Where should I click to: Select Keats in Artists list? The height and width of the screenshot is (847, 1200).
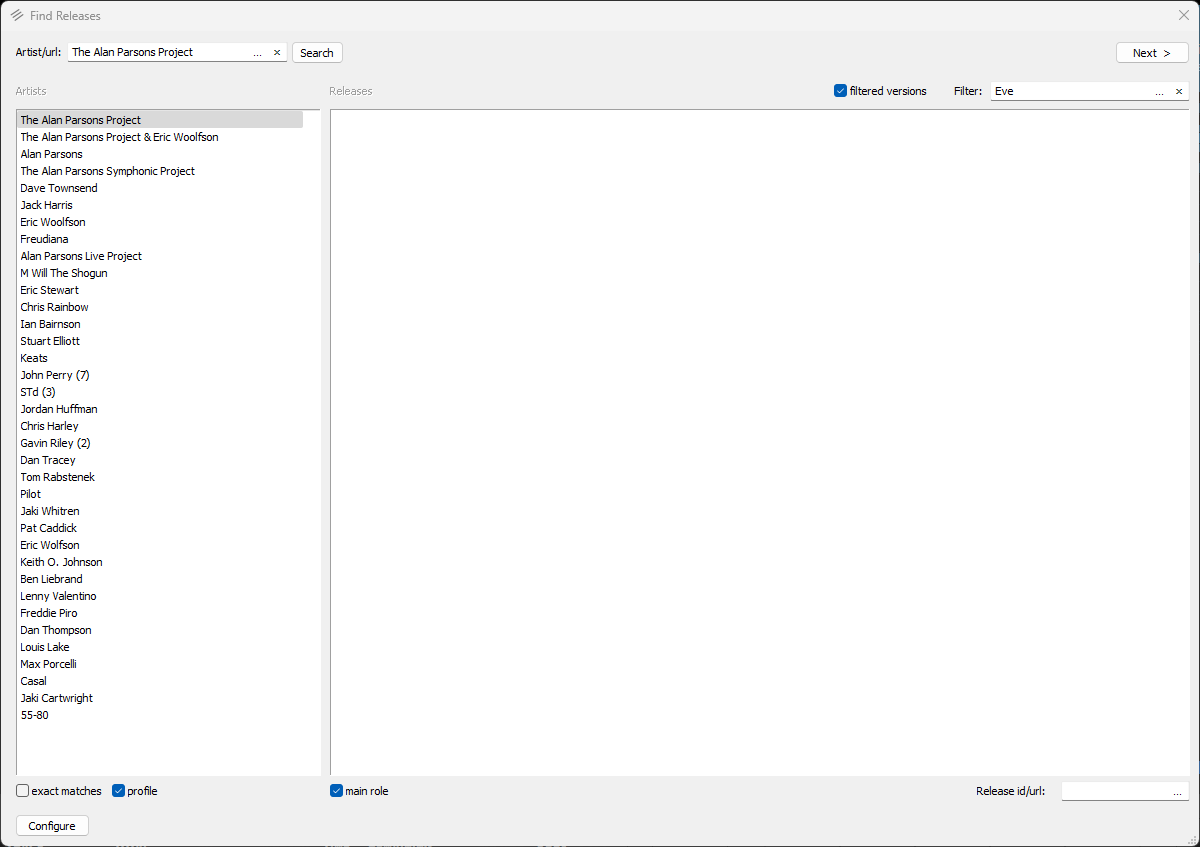pyautogui.click(x=160, y=358)
